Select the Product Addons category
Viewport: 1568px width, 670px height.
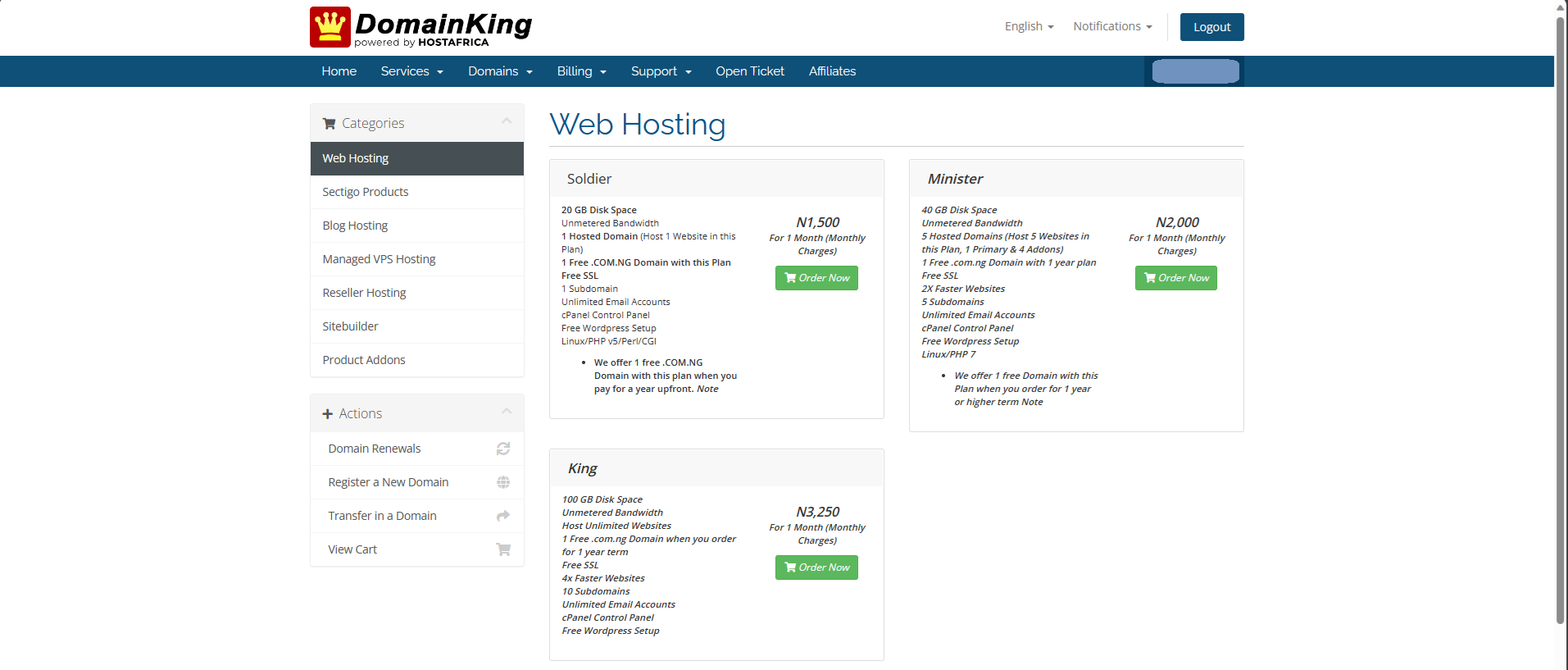coord(417,360)
